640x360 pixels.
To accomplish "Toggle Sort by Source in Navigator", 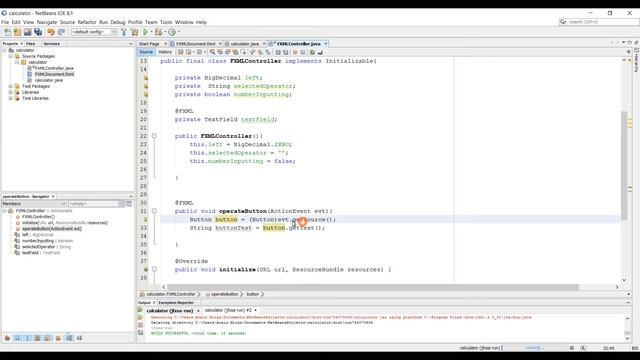I will pos(79,338).
